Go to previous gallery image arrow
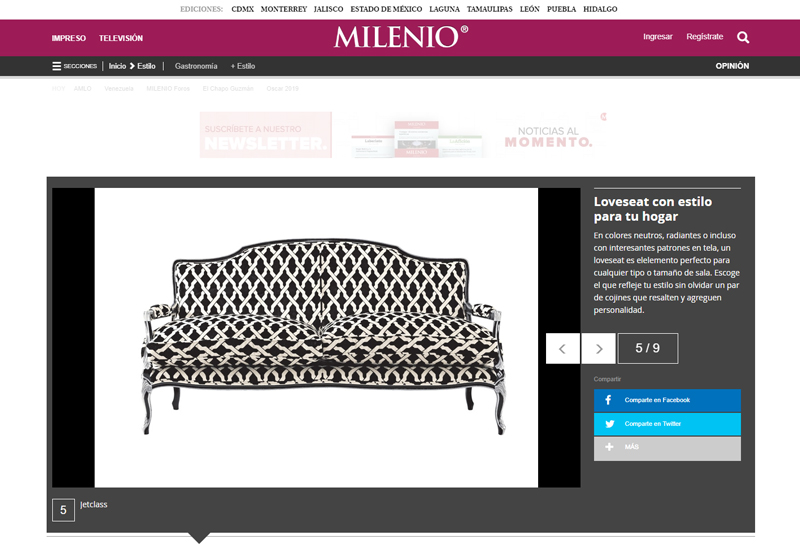Viewport: 800px width, 546px height. click(563, 349)
